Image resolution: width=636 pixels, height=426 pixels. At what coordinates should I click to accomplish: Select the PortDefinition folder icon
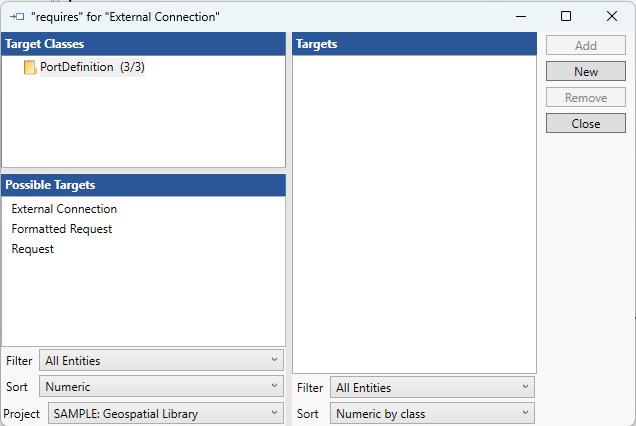pos(30,67)
